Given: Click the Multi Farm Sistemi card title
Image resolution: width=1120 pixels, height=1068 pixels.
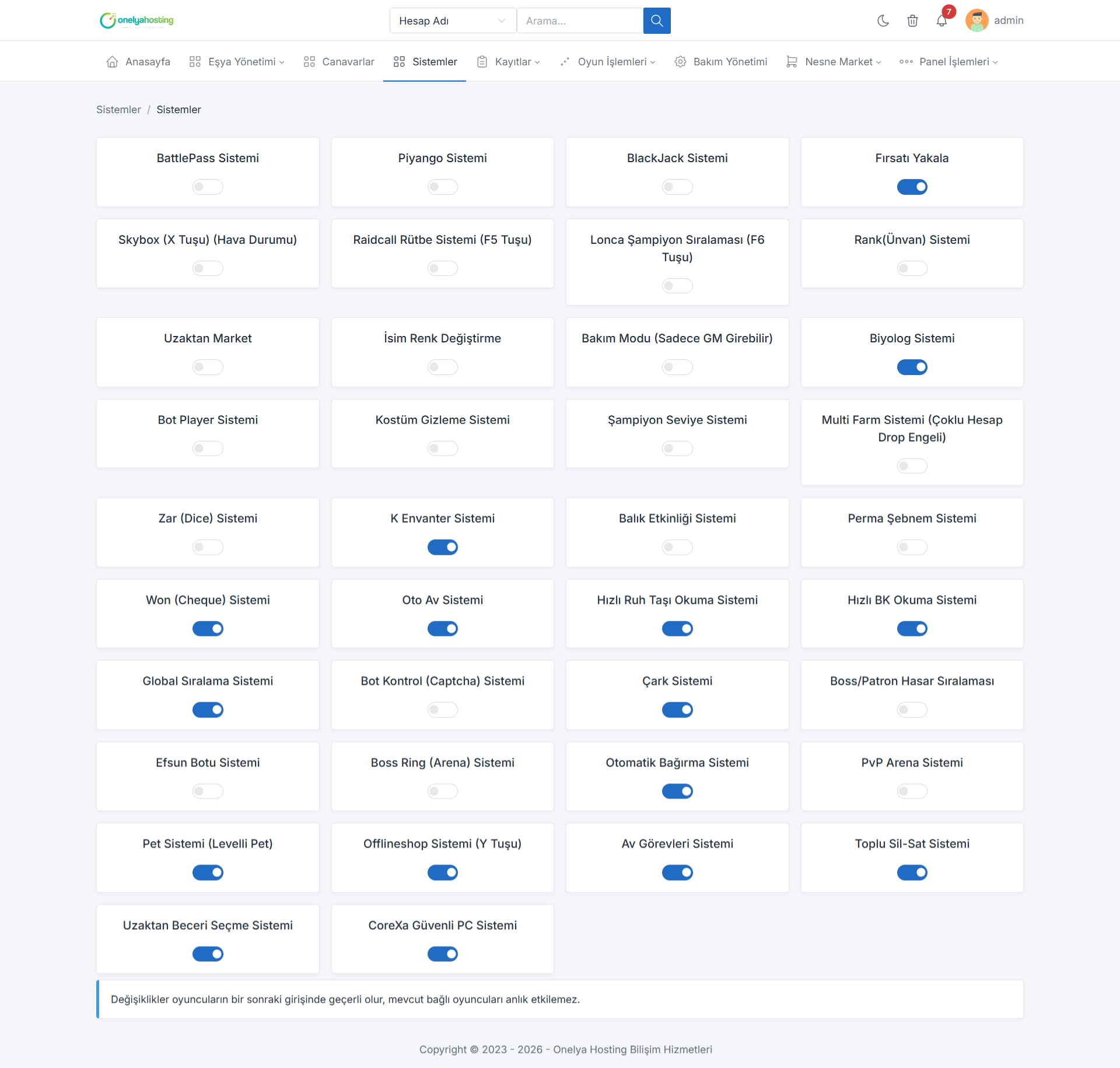Looking at the screenshot, I should (912, 428).
